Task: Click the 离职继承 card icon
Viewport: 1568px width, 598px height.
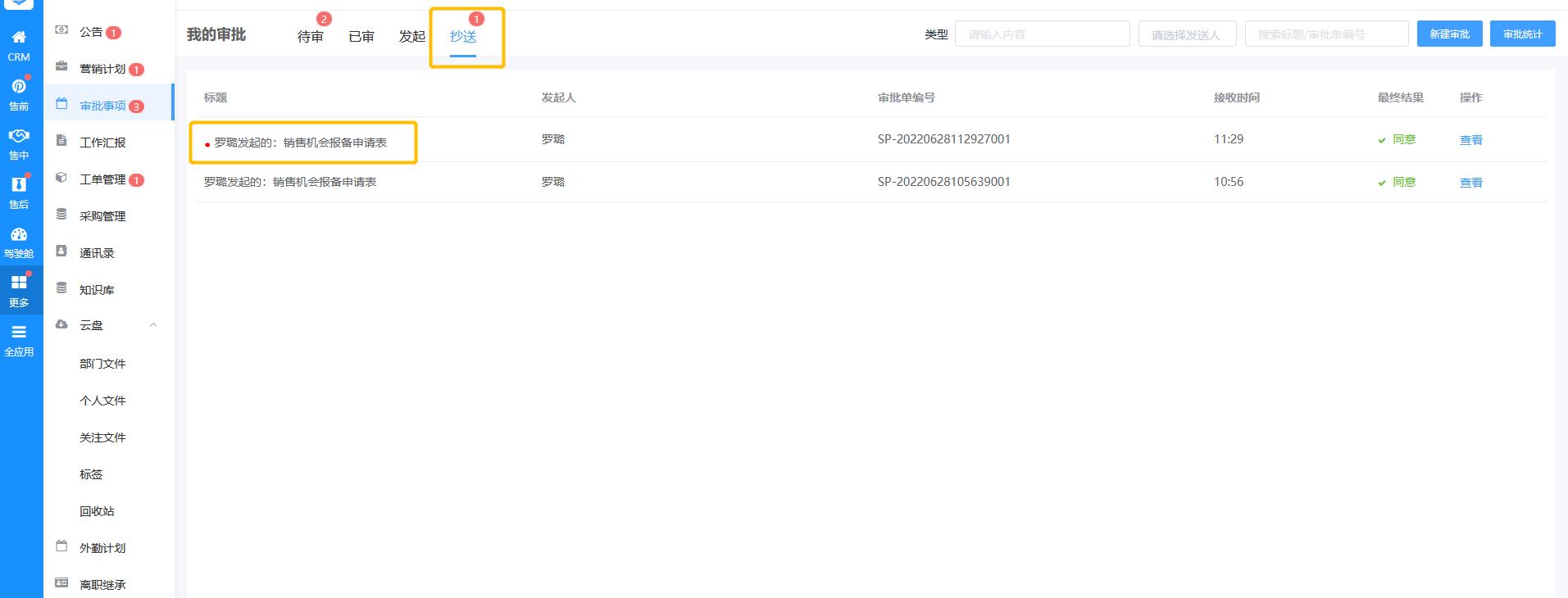Action: 61,583
